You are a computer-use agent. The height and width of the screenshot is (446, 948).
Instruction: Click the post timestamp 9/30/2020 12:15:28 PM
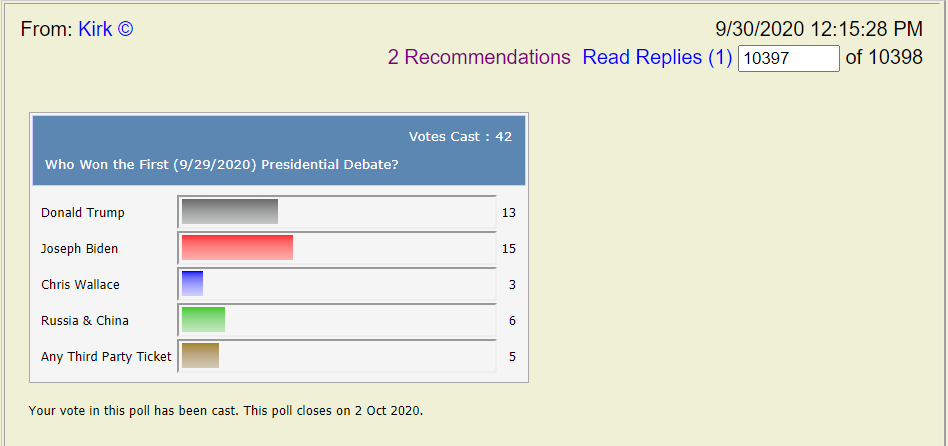(819, 29)
